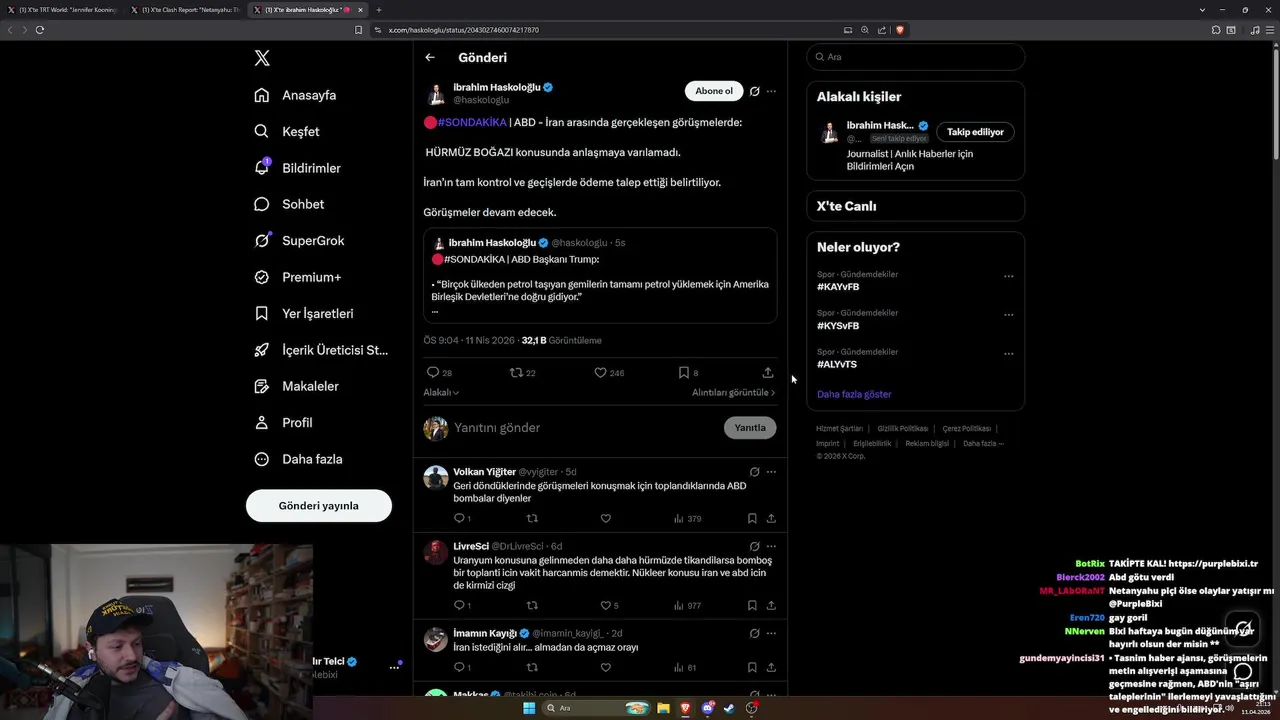View 977 view stats on LivreSci's reply

pyautogui.click(x=687, y=605)
